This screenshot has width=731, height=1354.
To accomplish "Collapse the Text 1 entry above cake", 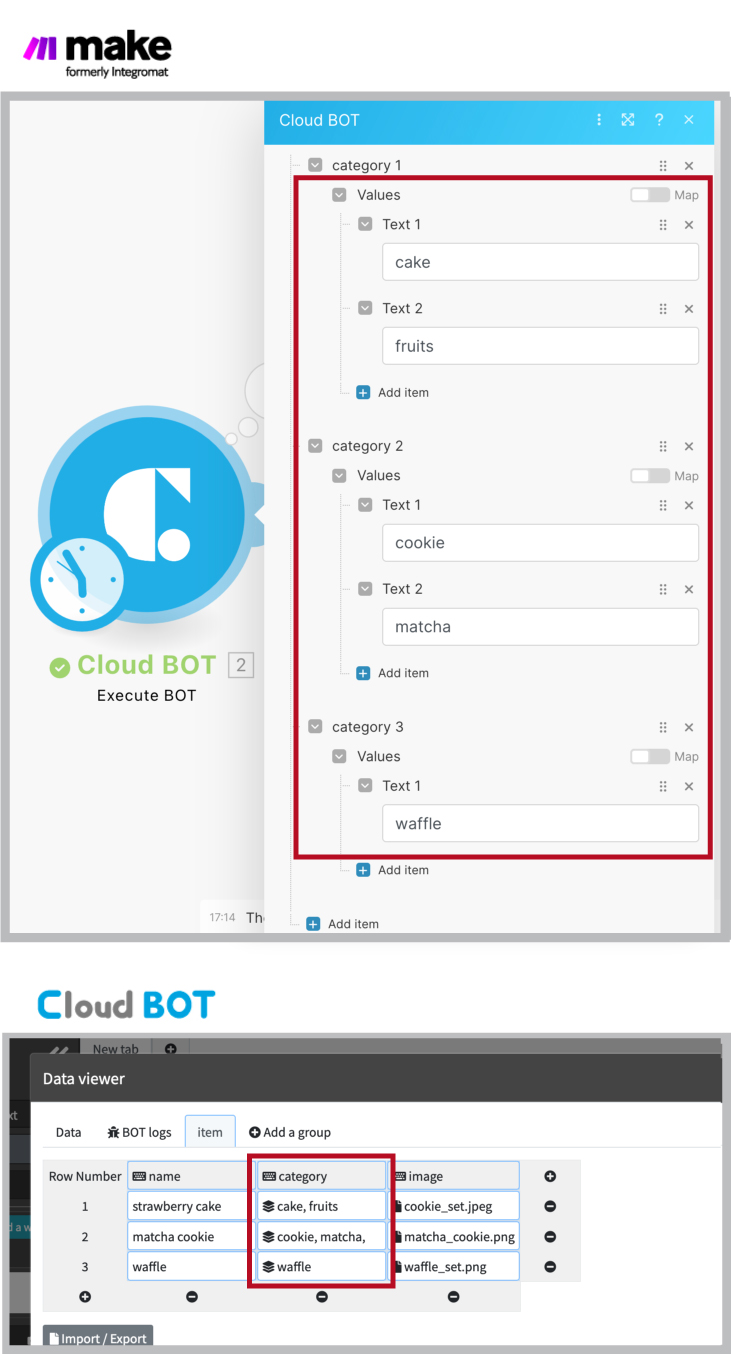I will pos(365,225).
